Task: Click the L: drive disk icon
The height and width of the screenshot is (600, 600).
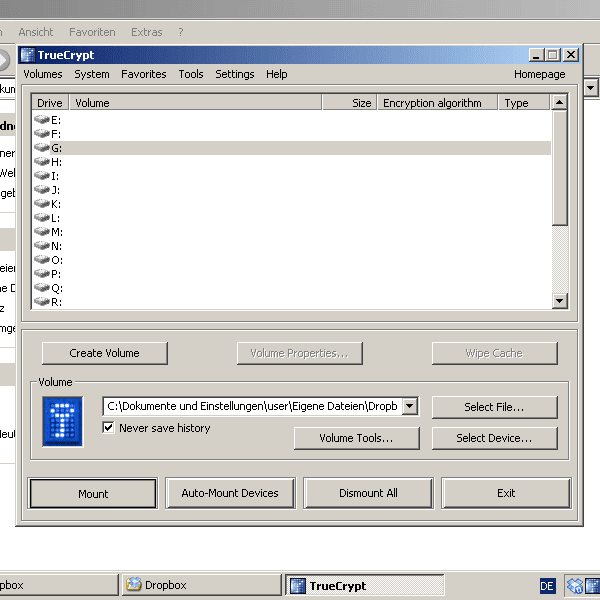Action: click(x=42, y=218)
